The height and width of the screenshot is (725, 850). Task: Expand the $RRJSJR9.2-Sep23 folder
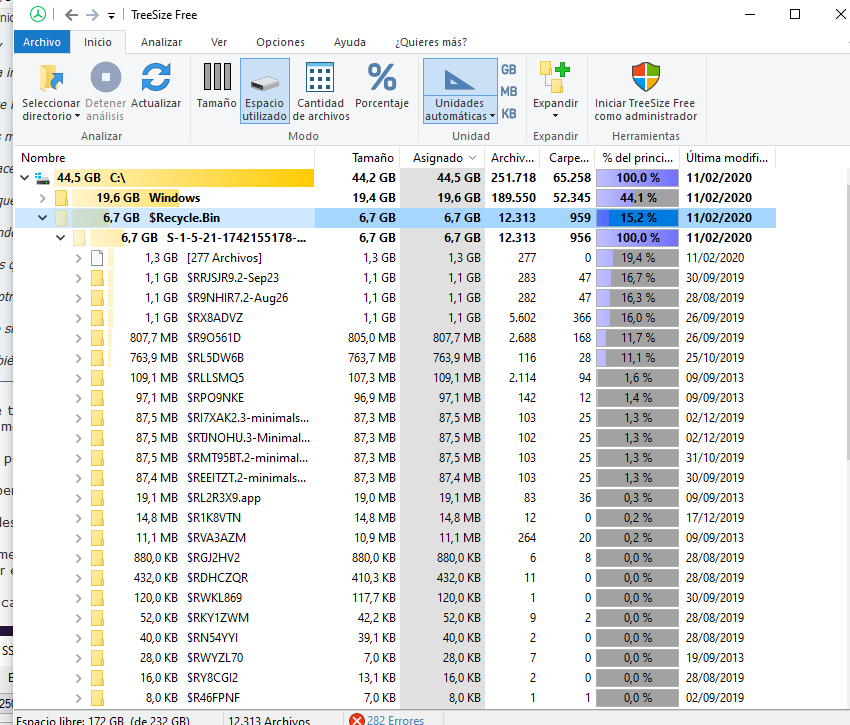click(79, 278)
